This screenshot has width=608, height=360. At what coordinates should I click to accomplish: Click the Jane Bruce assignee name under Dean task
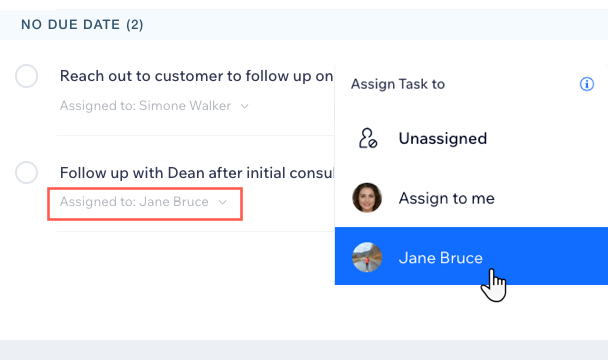click(x=174, y=202)
